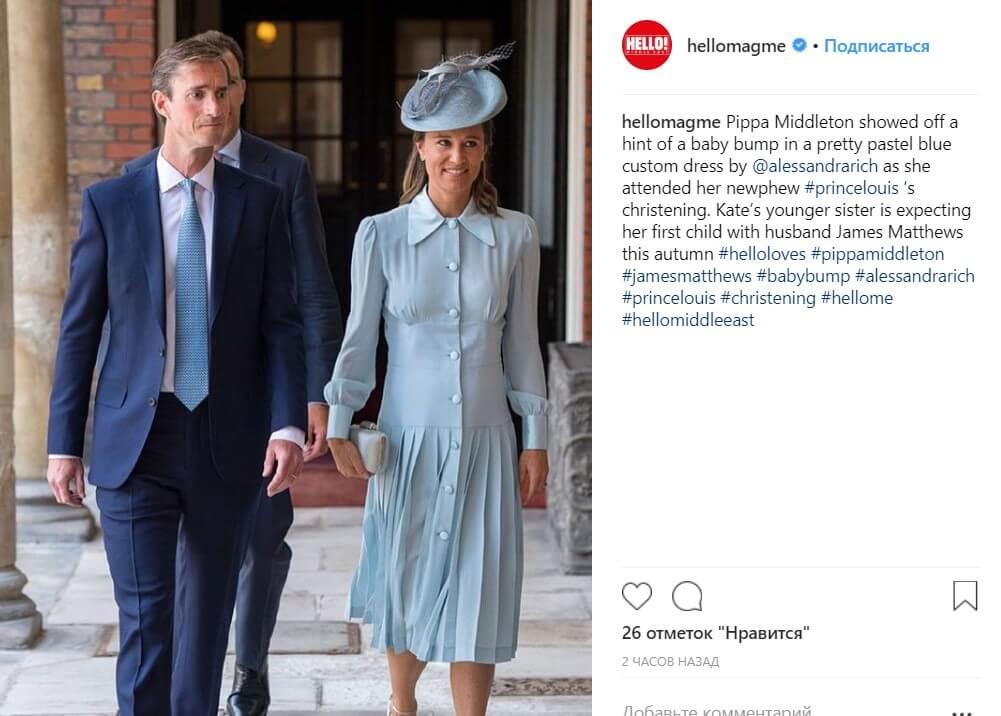Click the add comment input field
Screen dimensions: 1001x716
(782, 710)
